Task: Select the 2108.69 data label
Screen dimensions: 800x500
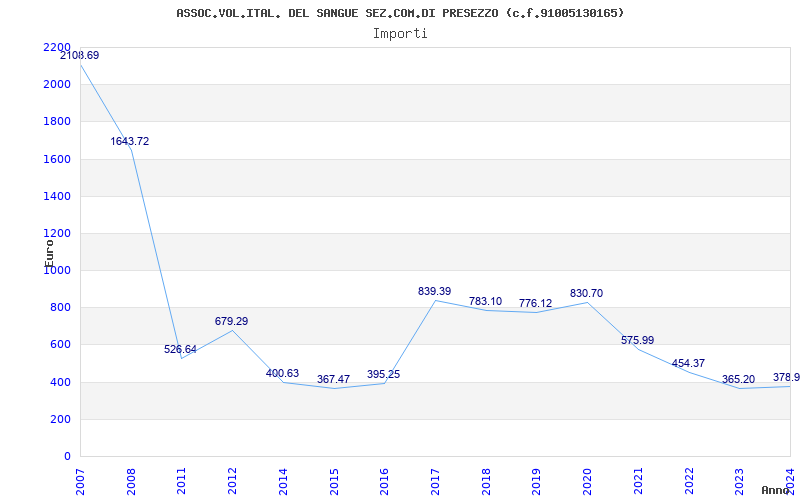Action: pos(80,56)
